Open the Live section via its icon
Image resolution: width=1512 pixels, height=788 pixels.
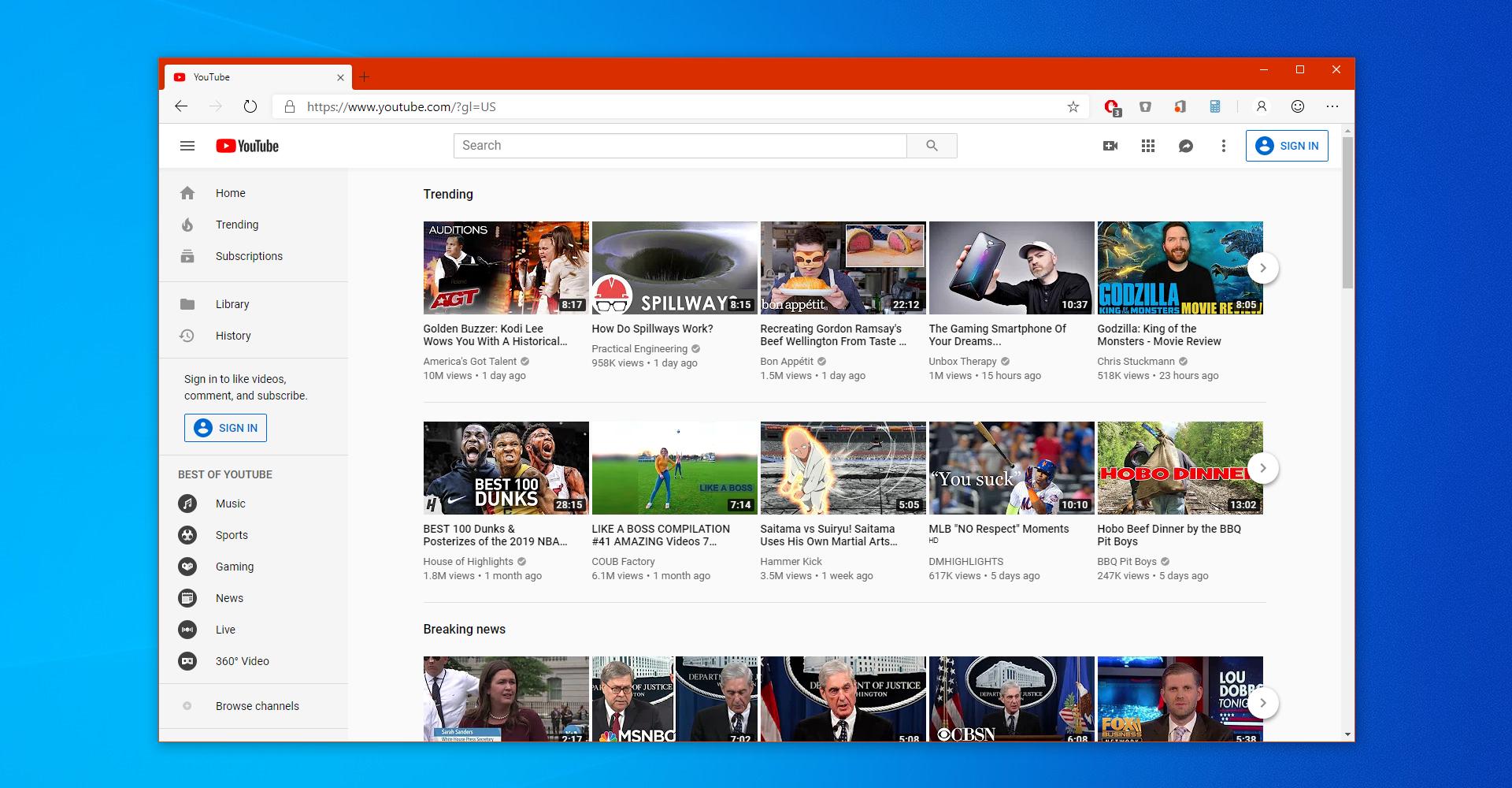[187, 630]
